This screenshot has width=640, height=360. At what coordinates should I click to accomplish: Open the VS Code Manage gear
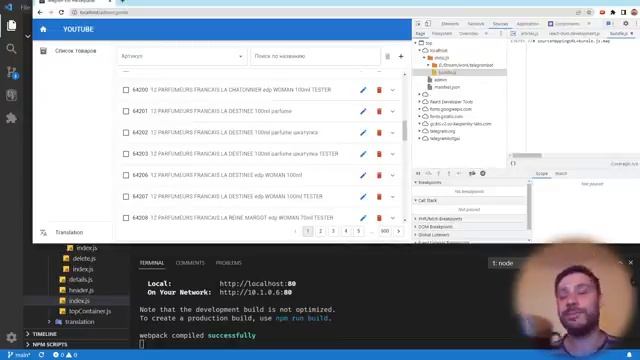[11, 337]
